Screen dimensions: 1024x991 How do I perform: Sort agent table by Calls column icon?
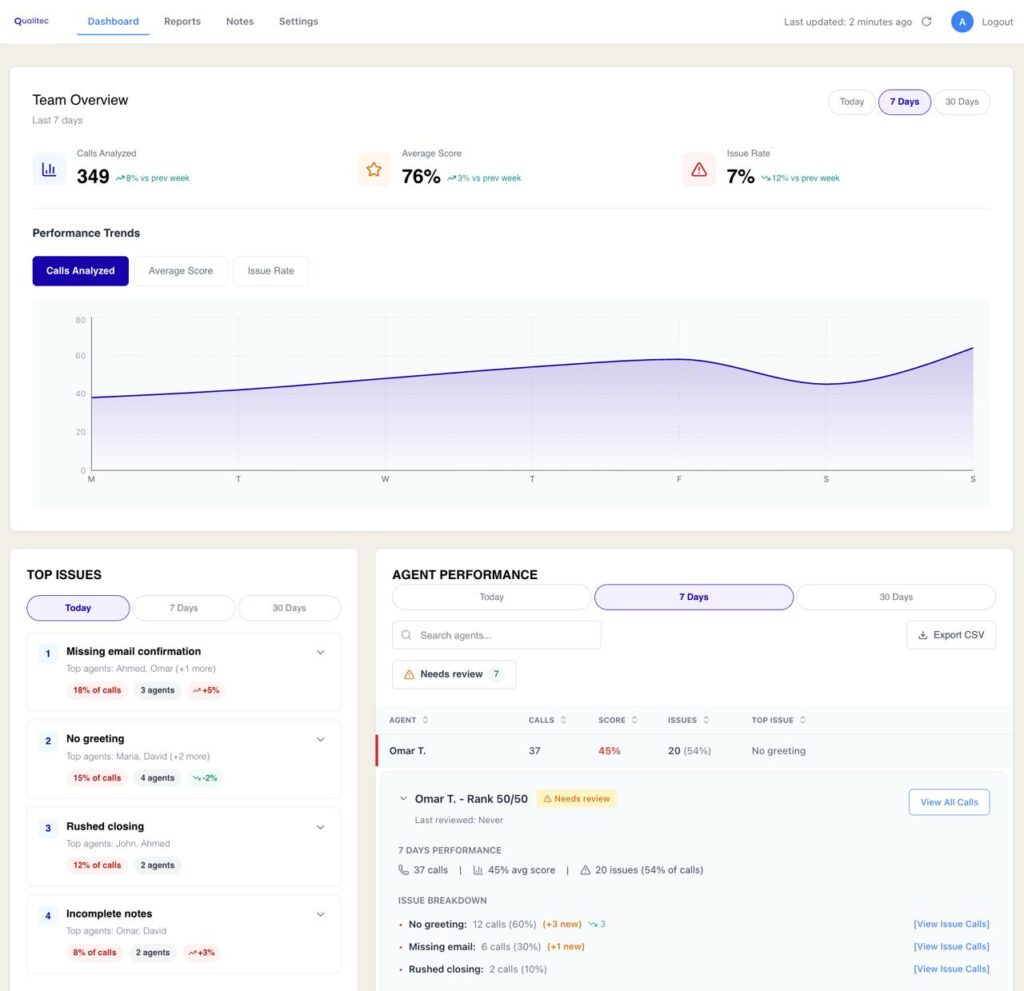(x=563, y=720)
